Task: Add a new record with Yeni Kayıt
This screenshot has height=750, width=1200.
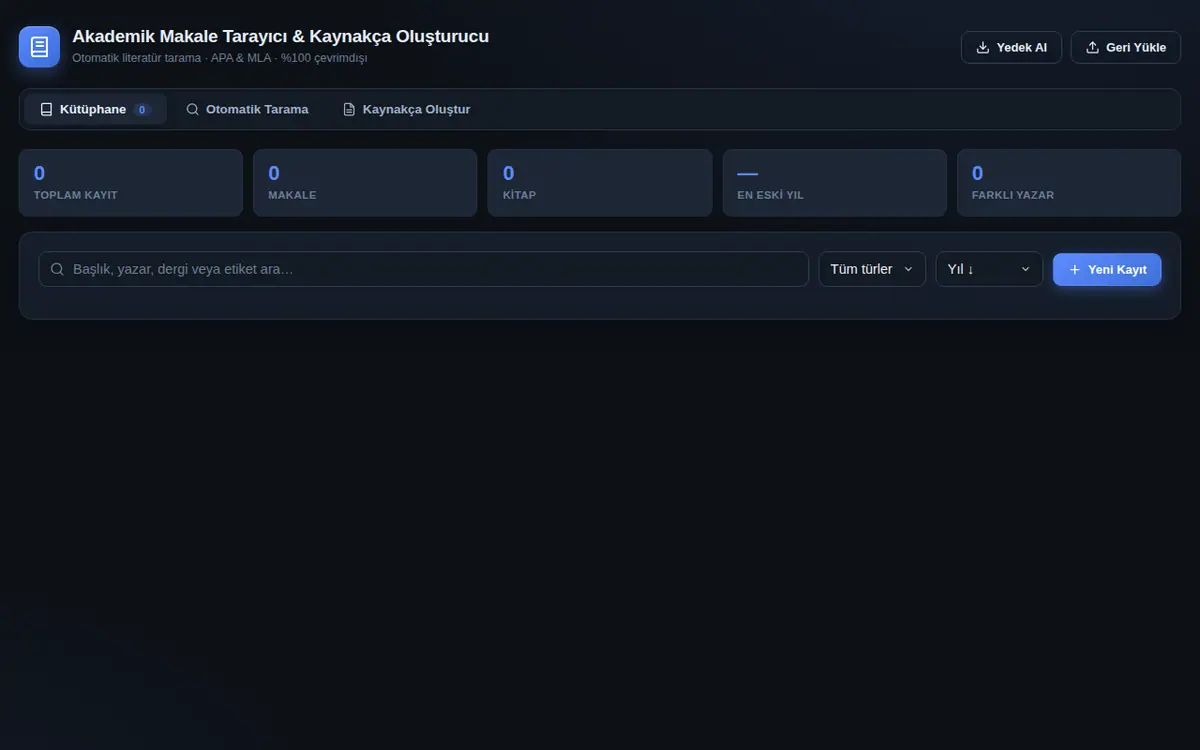Action: click(x=1107, y=269)
